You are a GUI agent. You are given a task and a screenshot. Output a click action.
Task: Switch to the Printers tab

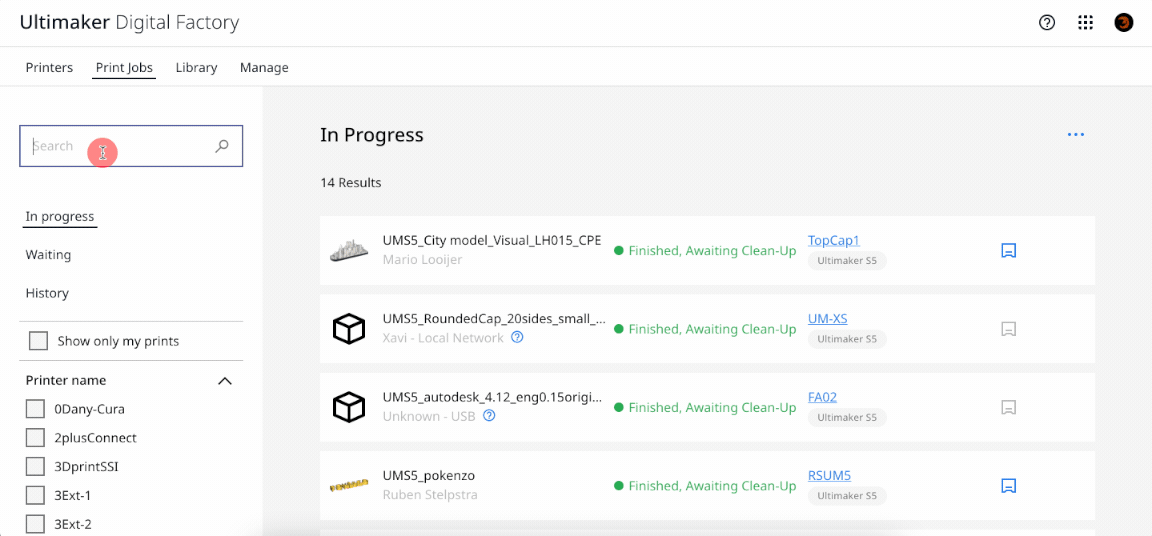(x=49, y=68)
